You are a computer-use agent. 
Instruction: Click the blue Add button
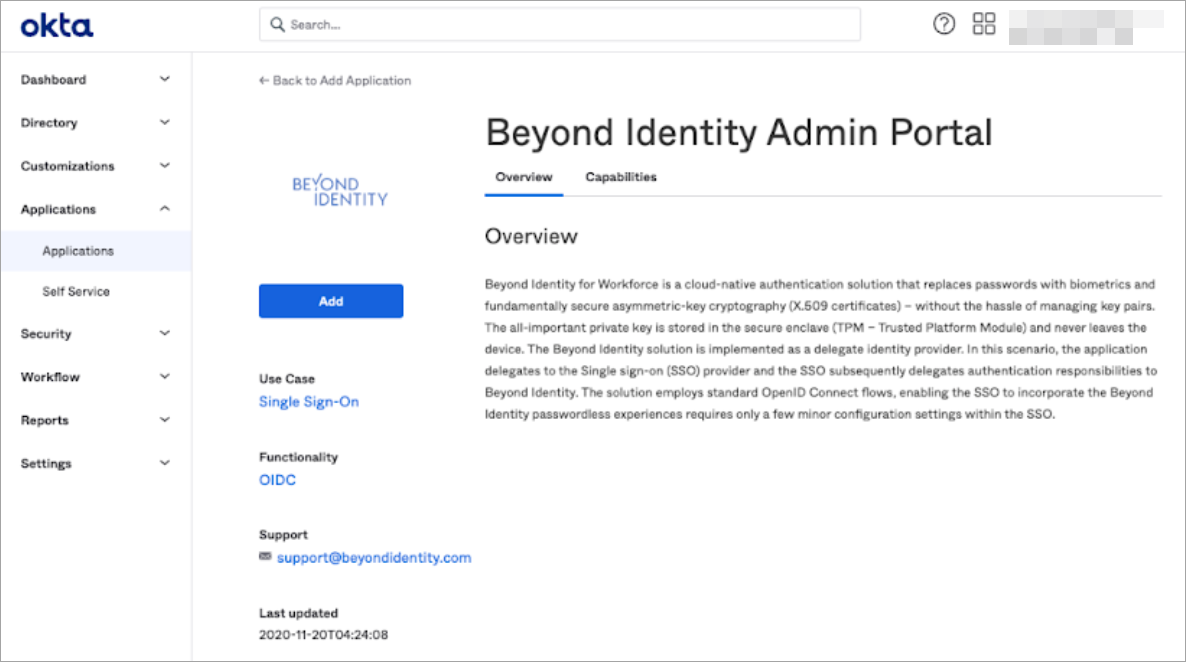pyautogui.click(x=331, y=300)
